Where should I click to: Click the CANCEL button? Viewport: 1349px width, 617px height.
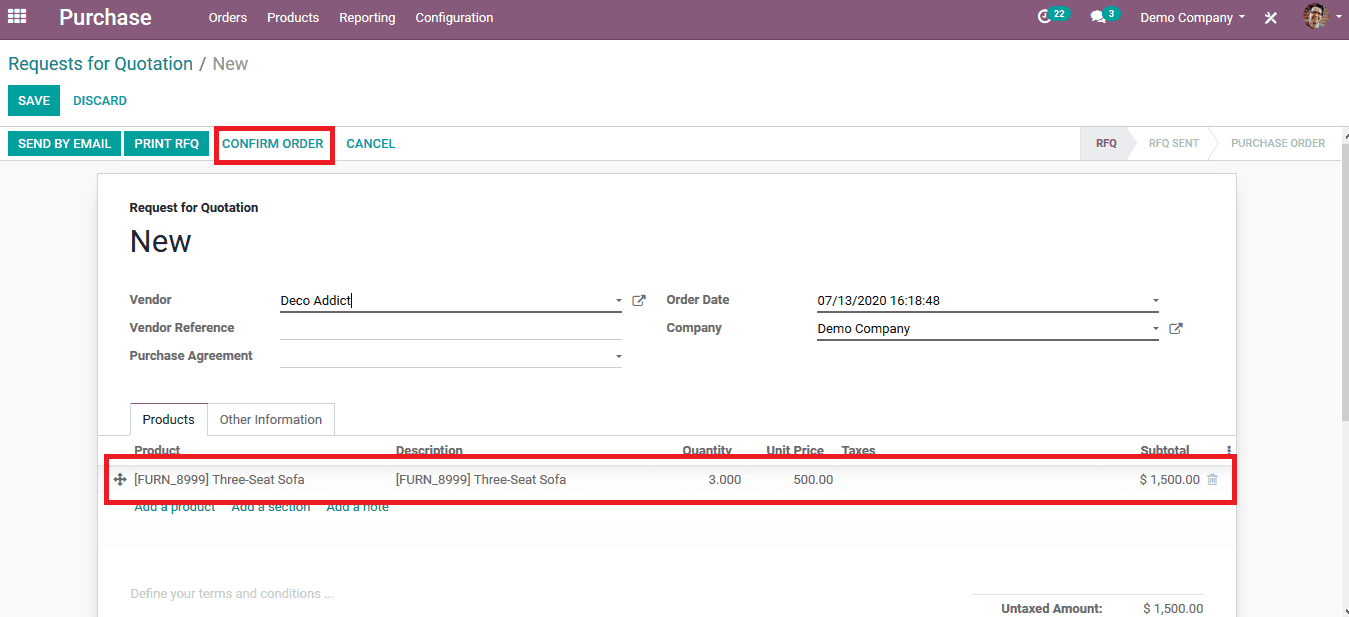(371, 144)
